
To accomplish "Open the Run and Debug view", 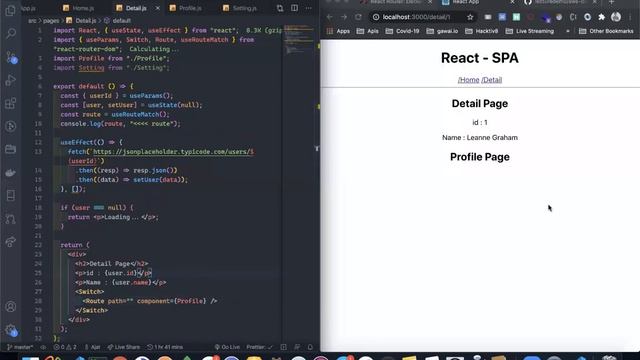I will (x=11, y=80).
